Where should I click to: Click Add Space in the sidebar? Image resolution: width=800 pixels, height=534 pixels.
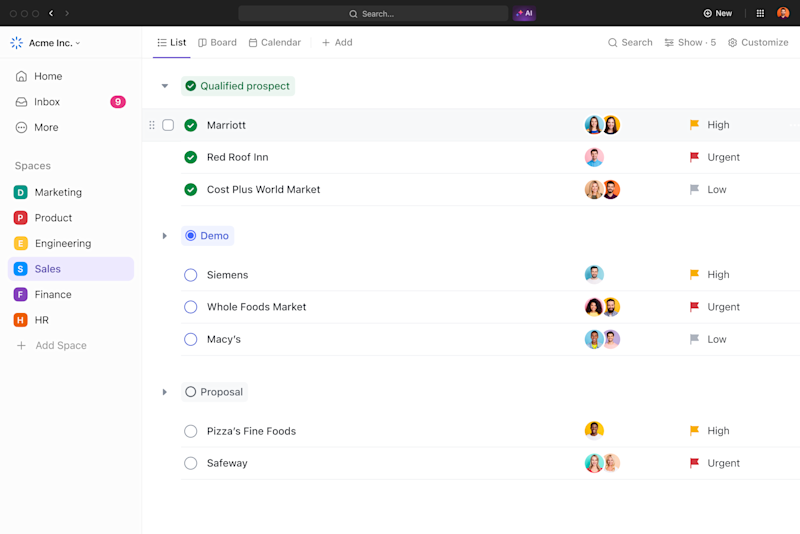coord(52,345)
